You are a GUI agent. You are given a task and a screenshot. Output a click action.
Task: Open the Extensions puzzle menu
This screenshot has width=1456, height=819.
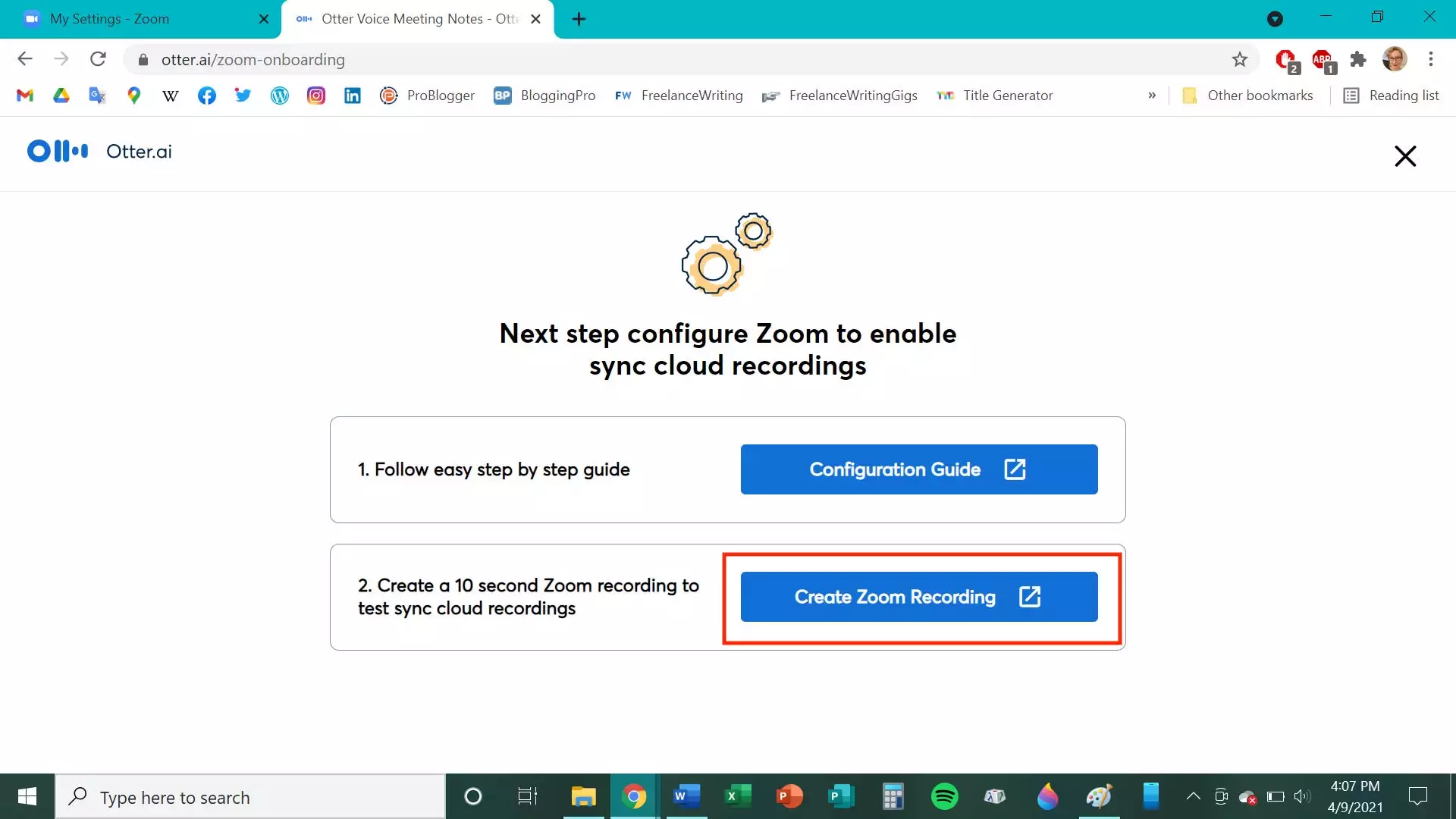click(x=1358, y=59)
